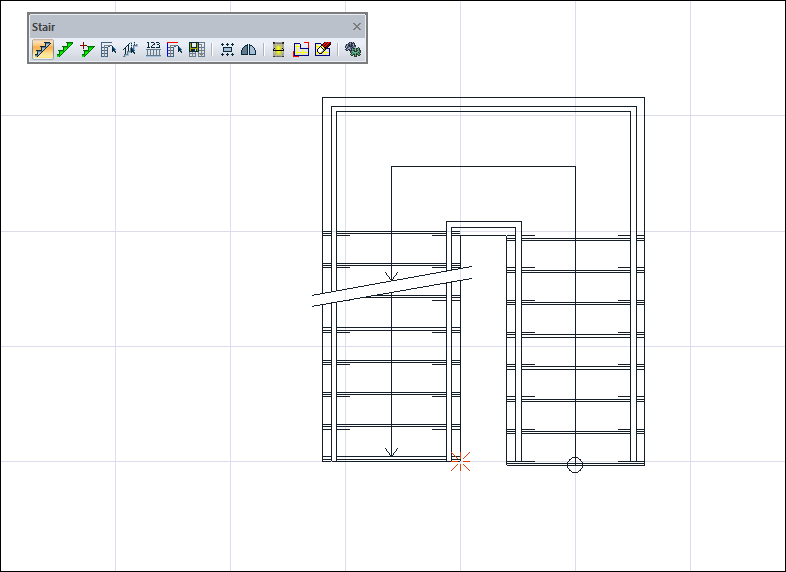Image resolution: width=786 pixels, height=572 pixels.
Task: Click the first stair grid icon with cursor
Action: point(109,49)
